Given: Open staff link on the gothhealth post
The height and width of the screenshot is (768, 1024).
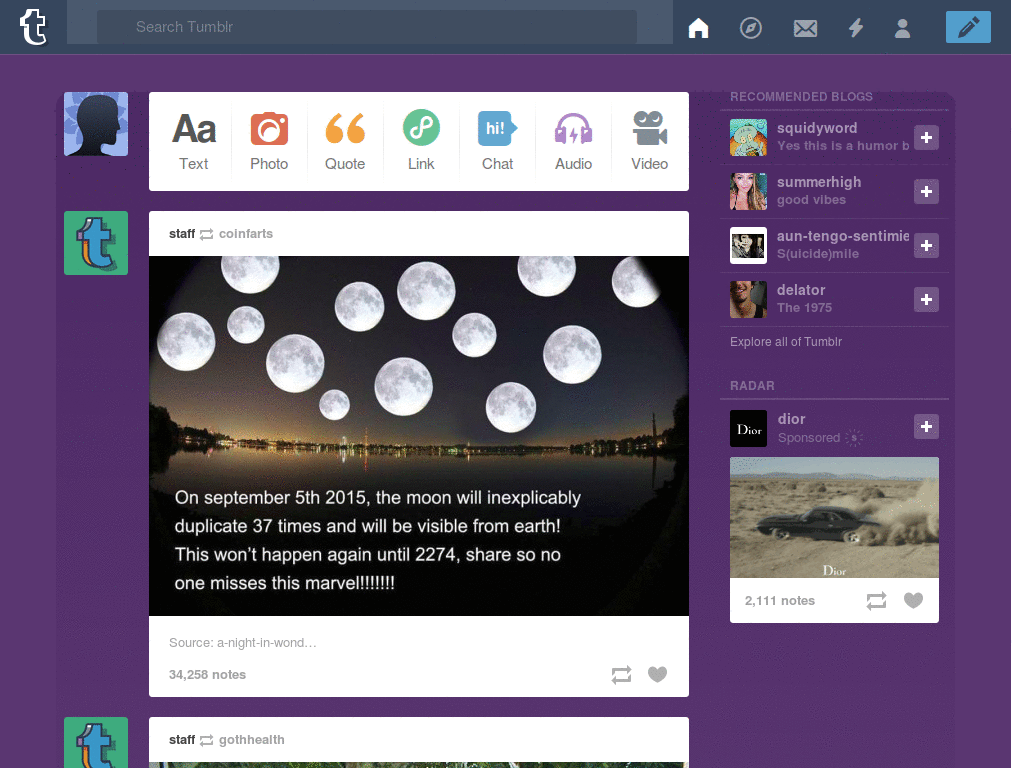Looking at the screenshot, I should pyautogui.click(x=182, y=740).
